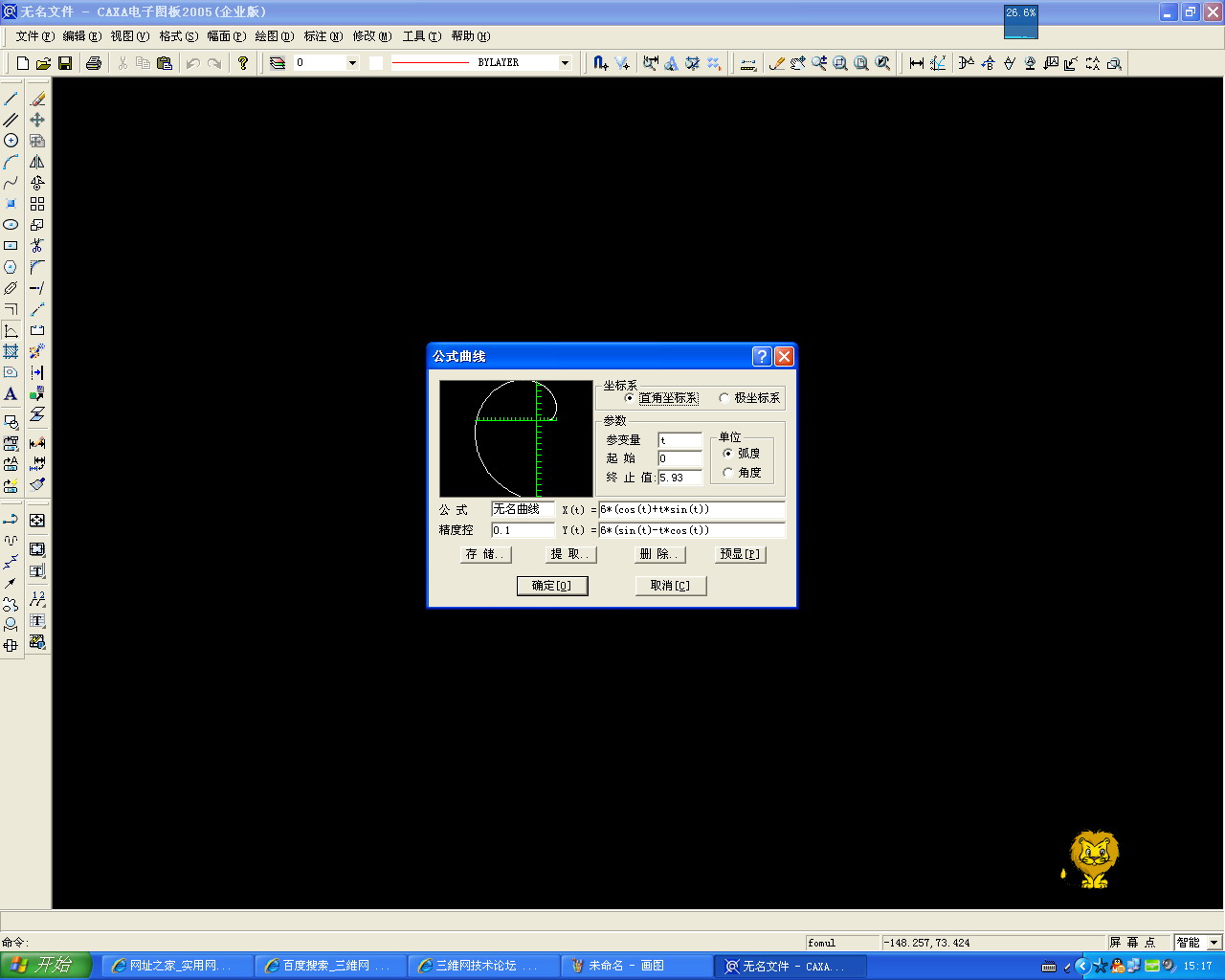Confirm the formula curve with 确定
The height and width of the screenshot is (980, 1225).
552,586
